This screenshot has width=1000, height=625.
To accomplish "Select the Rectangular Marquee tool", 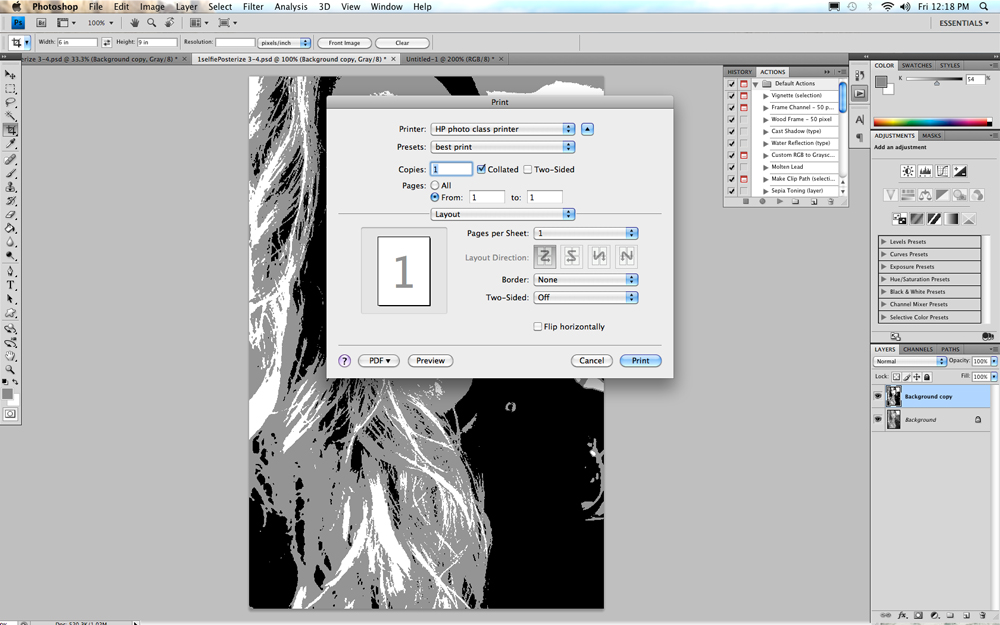I will pos(10,89).
